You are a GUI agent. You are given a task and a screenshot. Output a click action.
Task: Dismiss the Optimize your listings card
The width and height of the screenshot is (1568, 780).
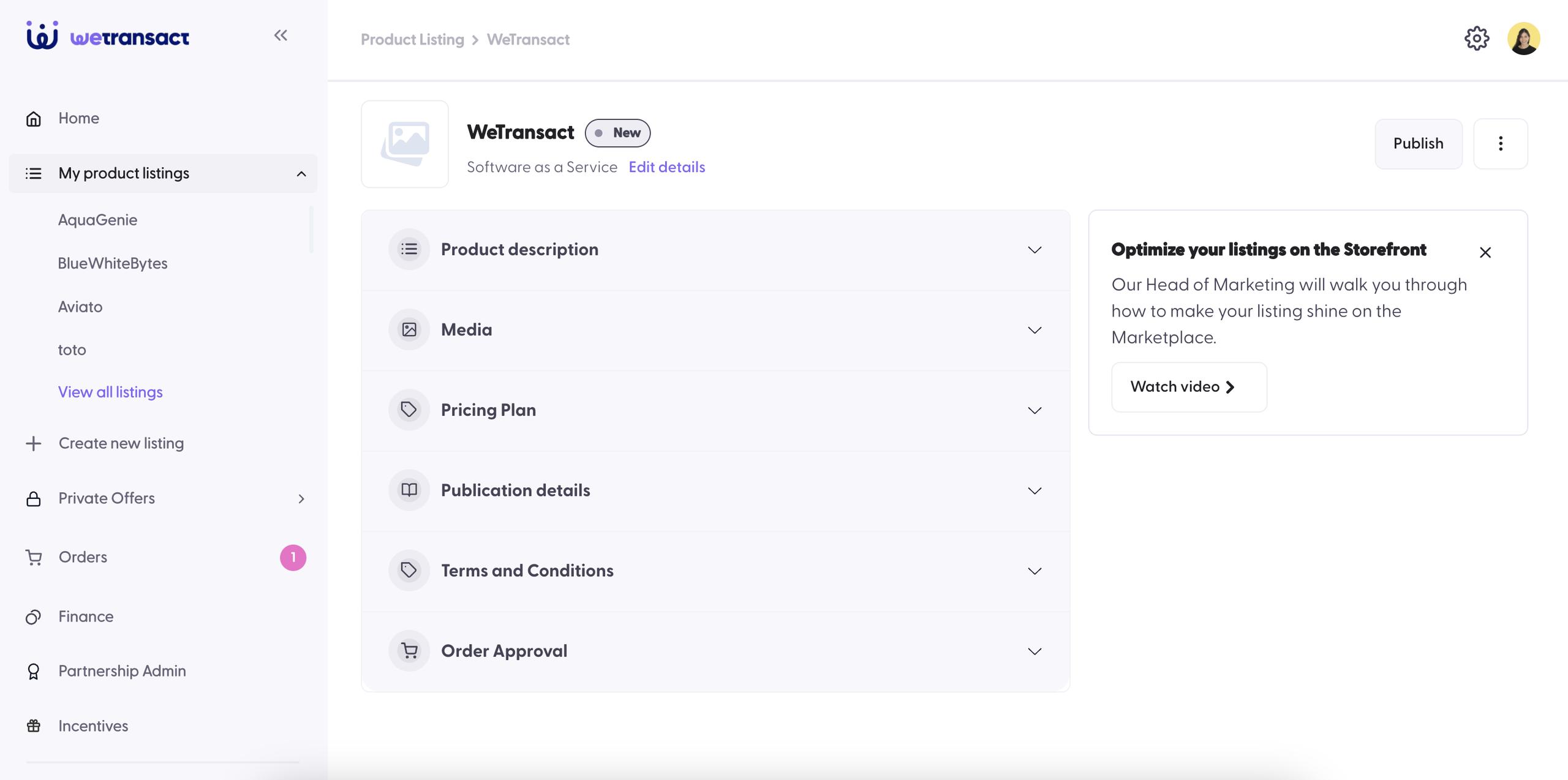[x=1485, y=252]
